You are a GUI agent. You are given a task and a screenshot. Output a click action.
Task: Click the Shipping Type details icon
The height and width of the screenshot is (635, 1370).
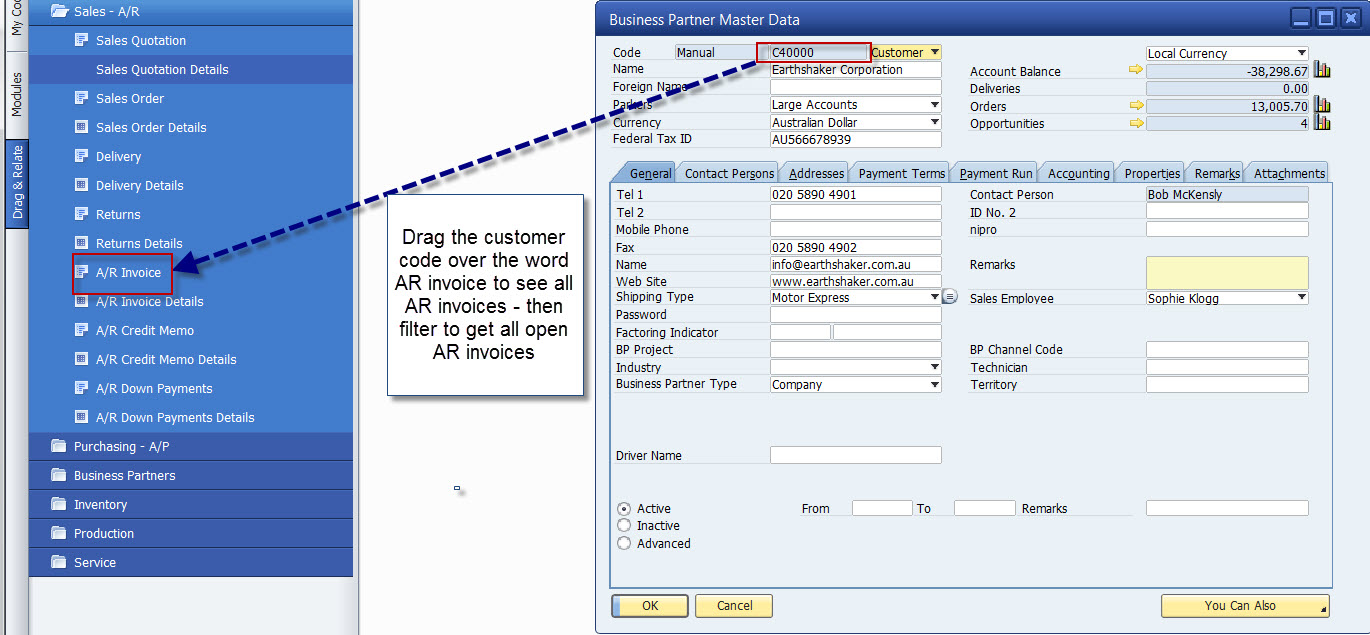coord(950,297)
